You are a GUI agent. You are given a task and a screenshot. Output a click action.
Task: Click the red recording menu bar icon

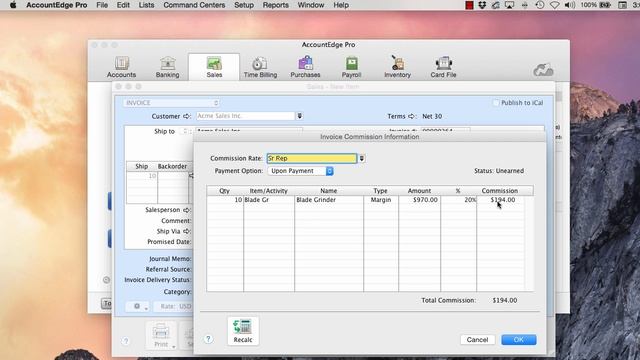coord(469,5)
